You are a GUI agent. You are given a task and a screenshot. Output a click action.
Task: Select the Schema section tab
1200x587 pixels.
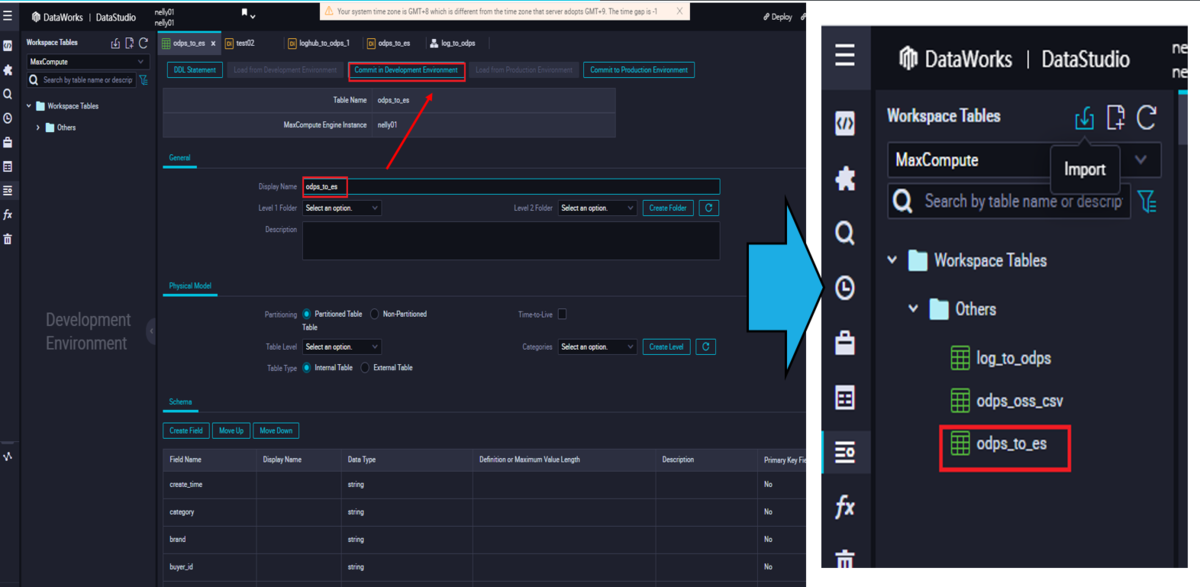coord(180,402)
